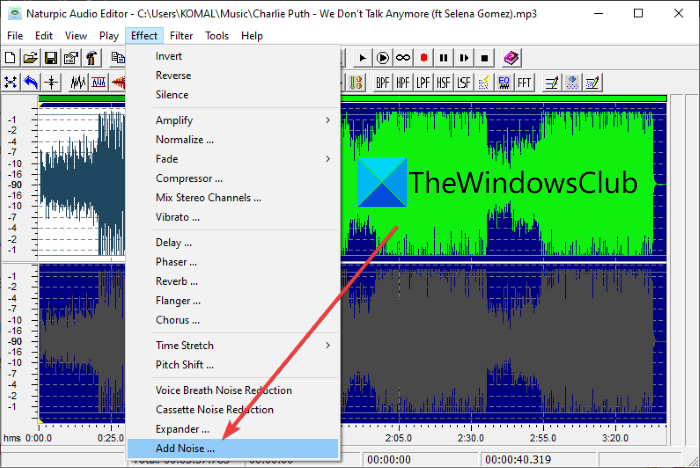Click the pencil over dotted grid icon

pyautogui.click(x=592, y=83)
